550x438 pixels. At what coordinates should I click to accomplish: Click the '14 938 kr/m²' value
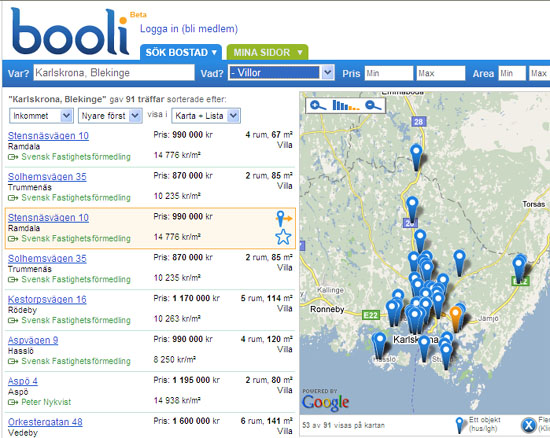(177, 400)
